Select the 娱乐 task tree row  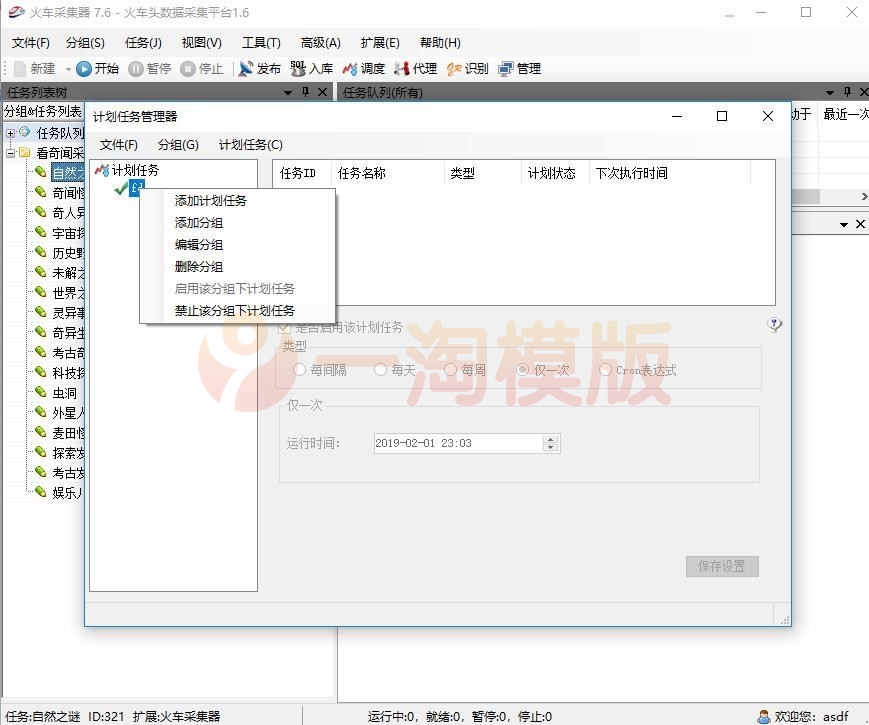point(67,493)
